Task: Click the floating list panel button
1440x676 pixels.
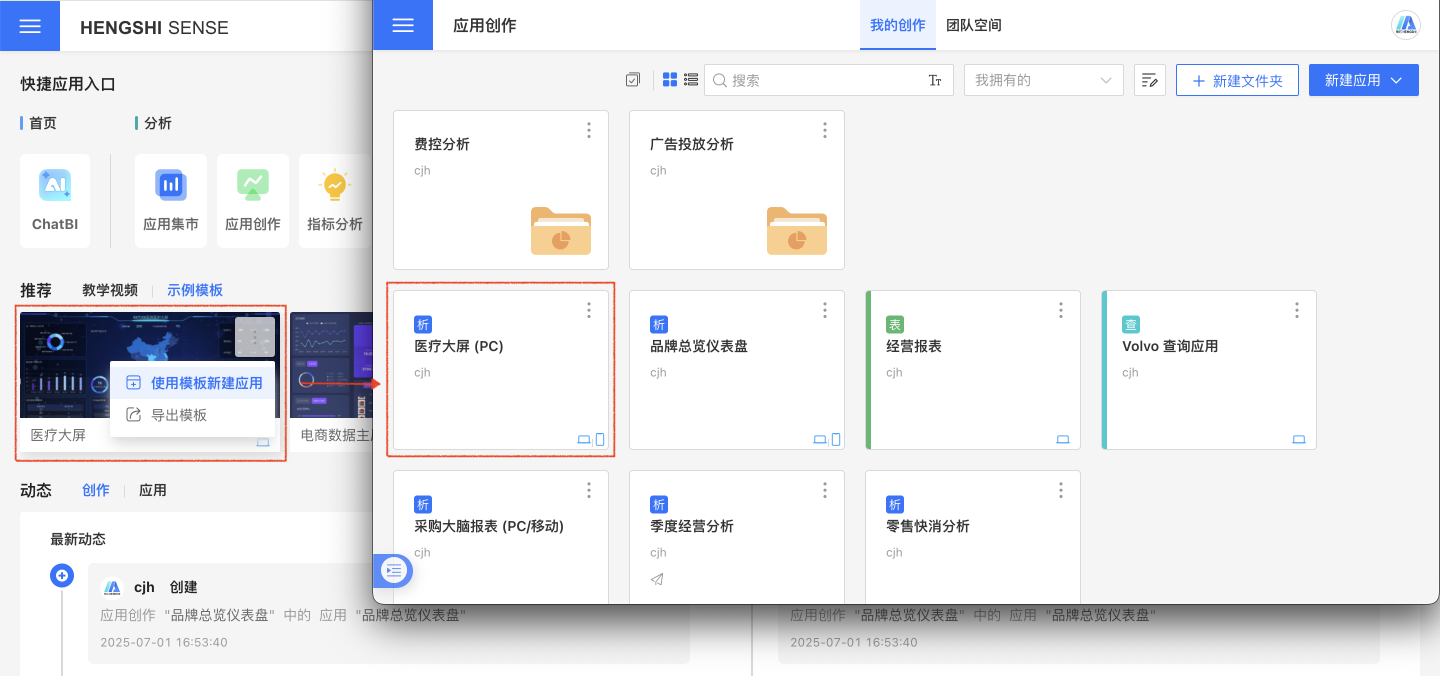Action: click(394, 570)
